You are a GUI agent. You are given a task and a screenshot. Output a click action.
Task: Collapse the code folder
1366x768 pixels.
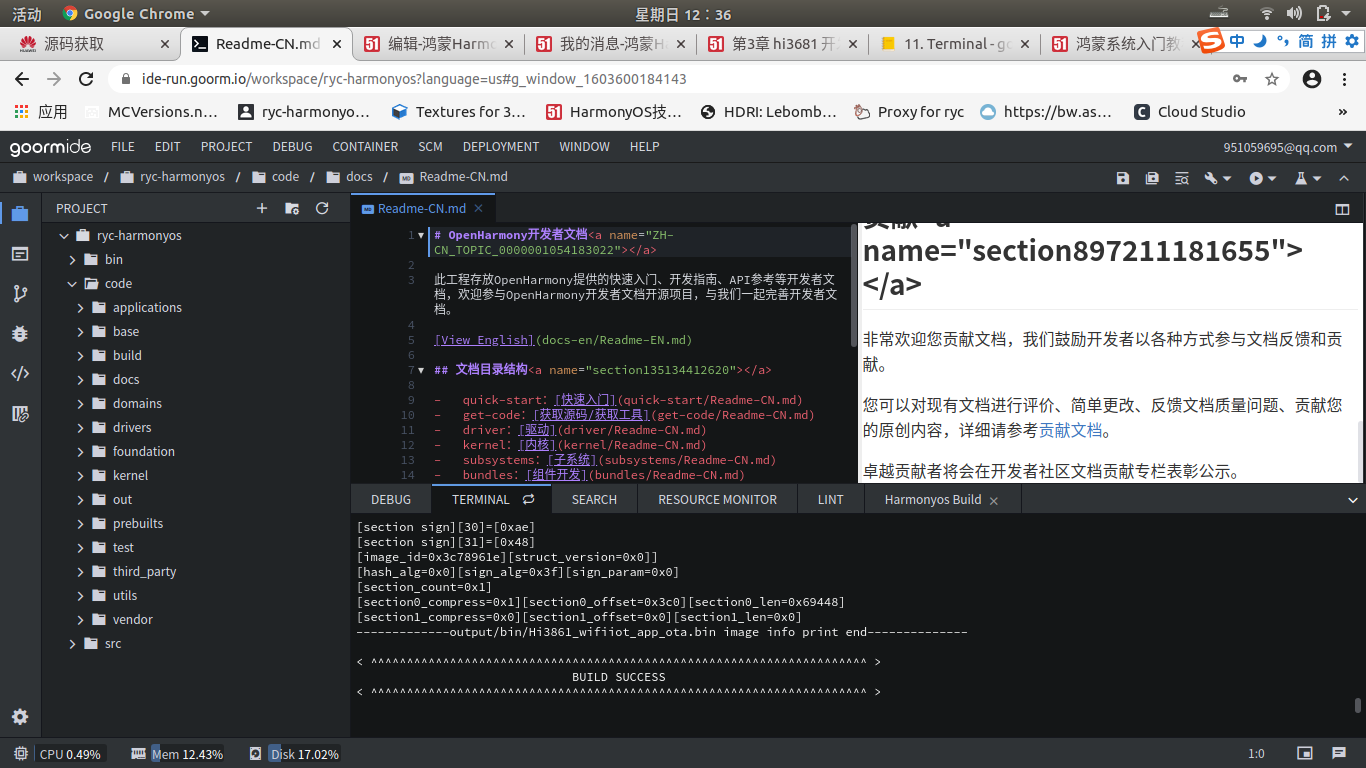[73, 283]
